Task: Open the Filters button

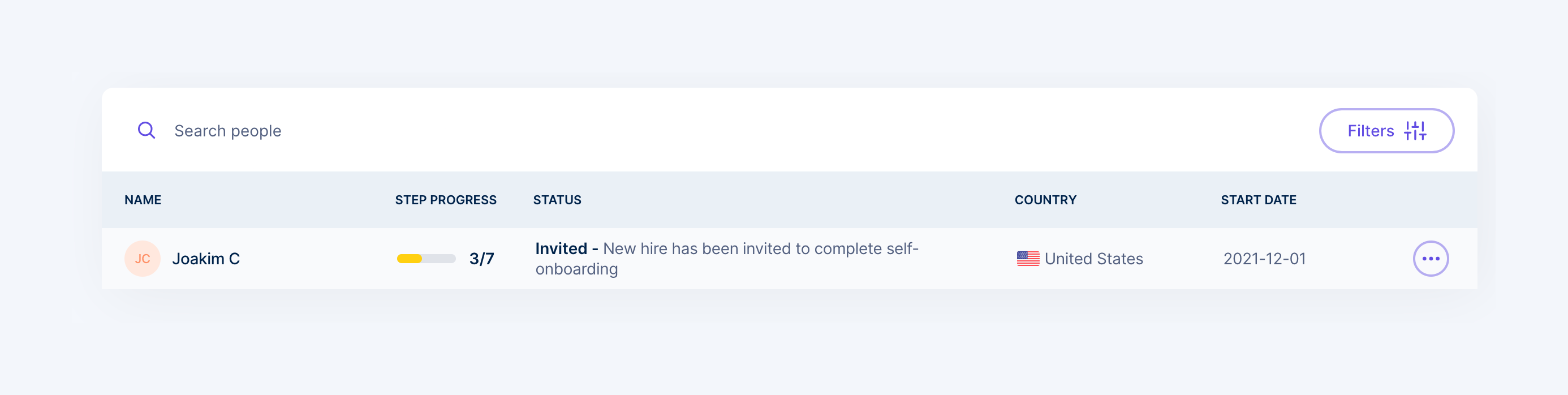Action: [x=1386, y=131]
